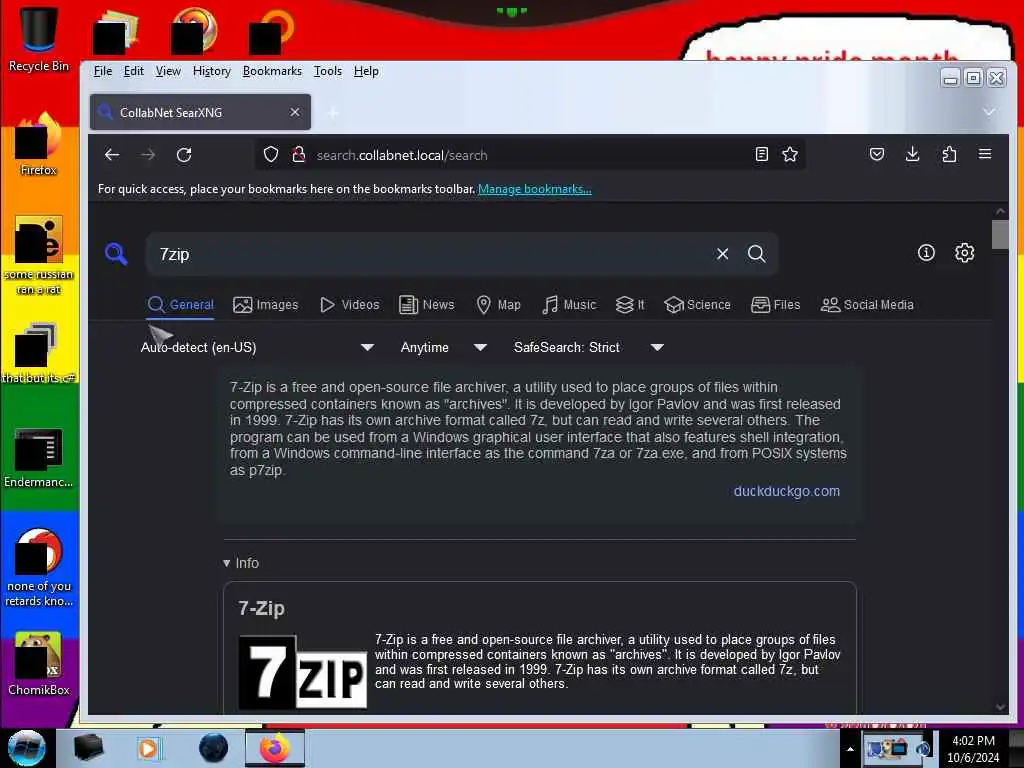Screen dimensions: 1024x768
Task: Open the Anytime time range dropdown
Action: (444, 347)
